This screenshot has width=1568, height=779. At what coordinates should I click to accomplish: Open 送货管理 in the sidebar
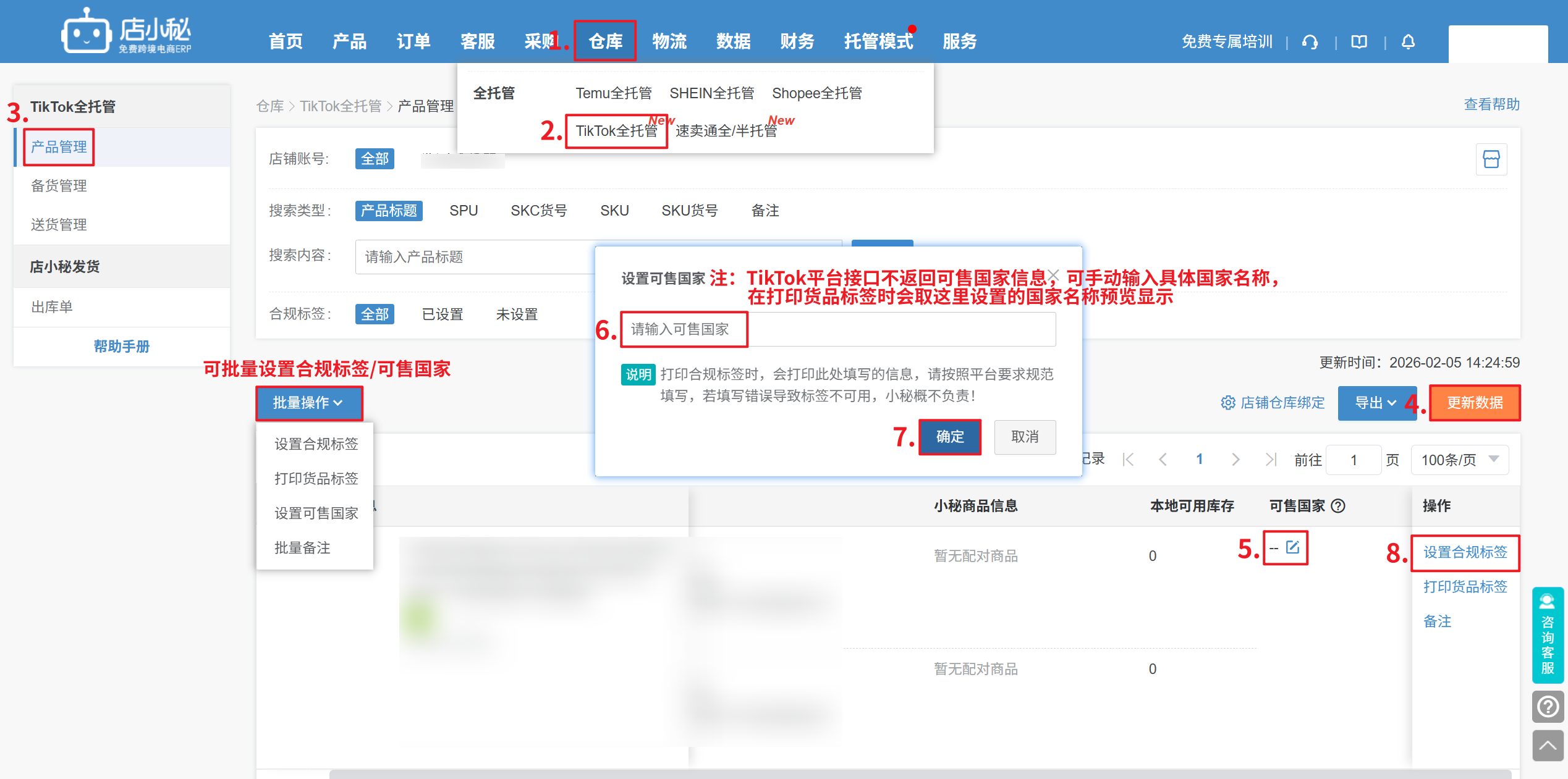[59, 225]
